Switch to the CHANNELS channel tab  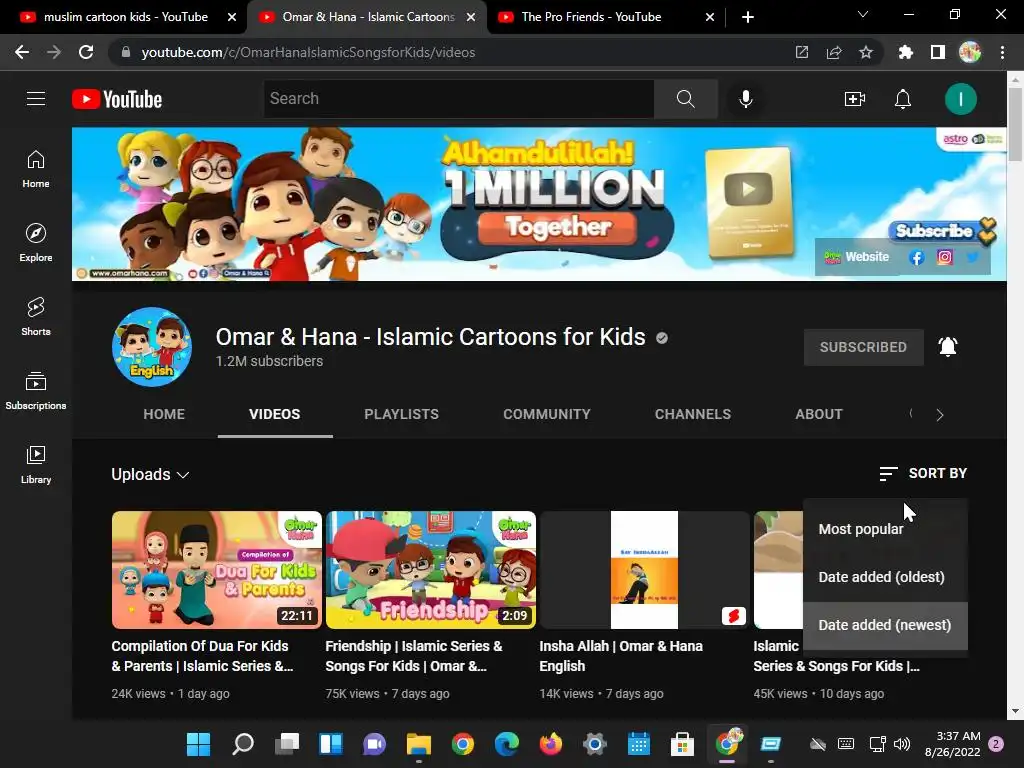(693, 415)
